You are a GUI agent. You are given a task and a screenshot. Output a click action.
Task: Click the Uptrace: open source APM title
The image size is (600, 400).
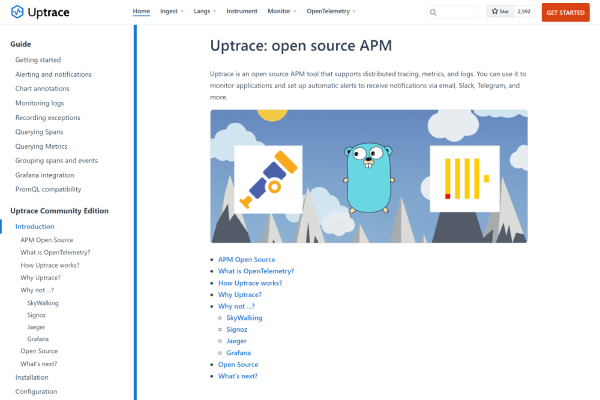coord(301,46)
